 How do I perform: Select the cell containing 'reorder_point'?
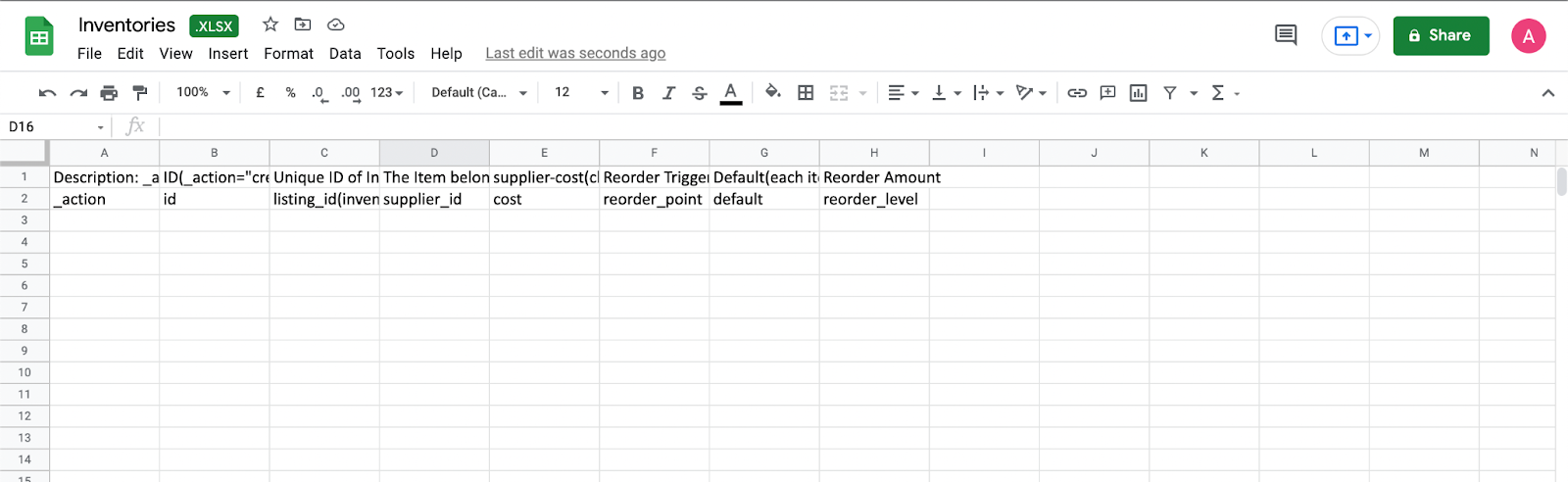click(654, 199)
